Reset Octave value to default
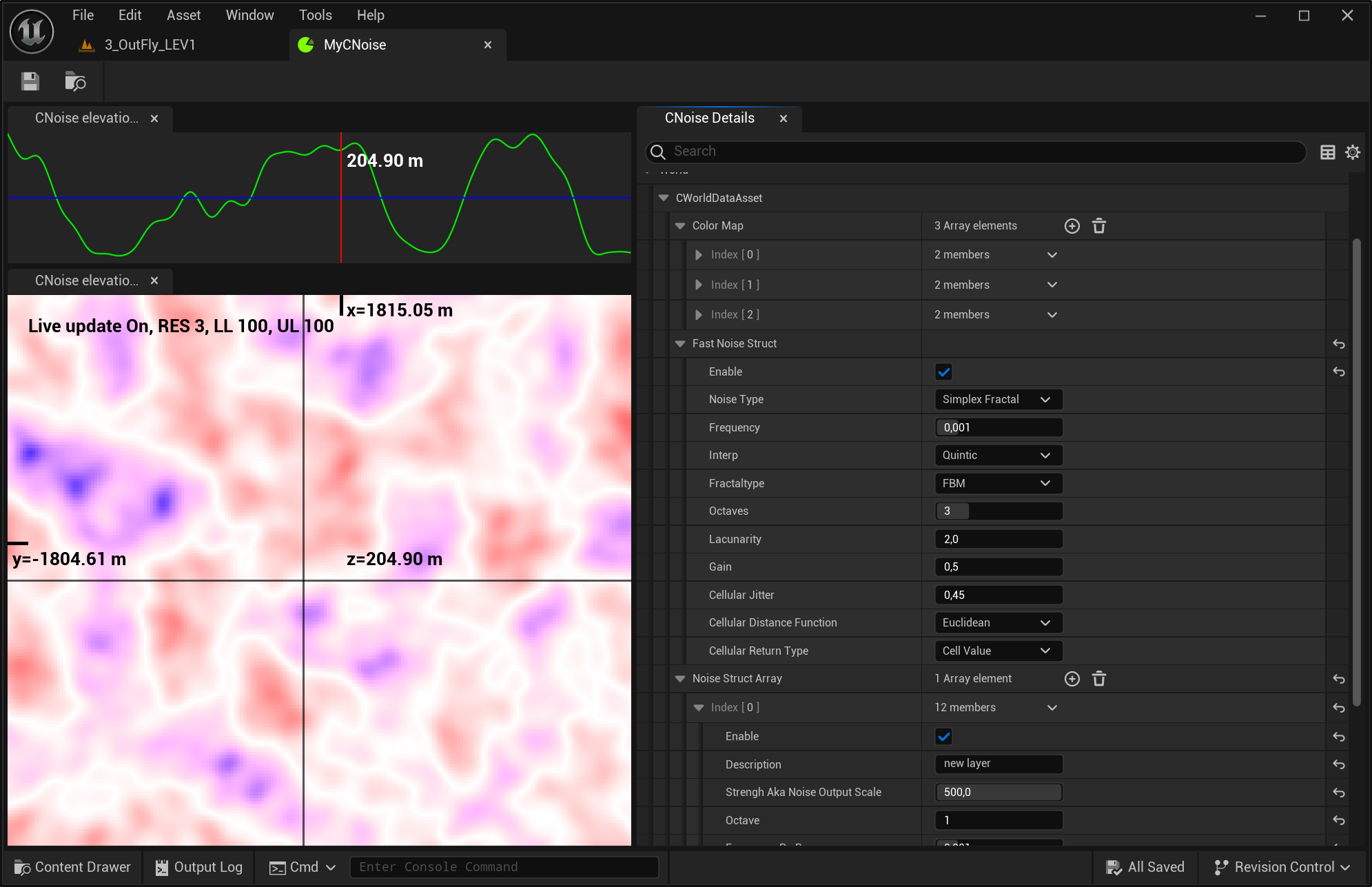 (x=1339, y=820)
